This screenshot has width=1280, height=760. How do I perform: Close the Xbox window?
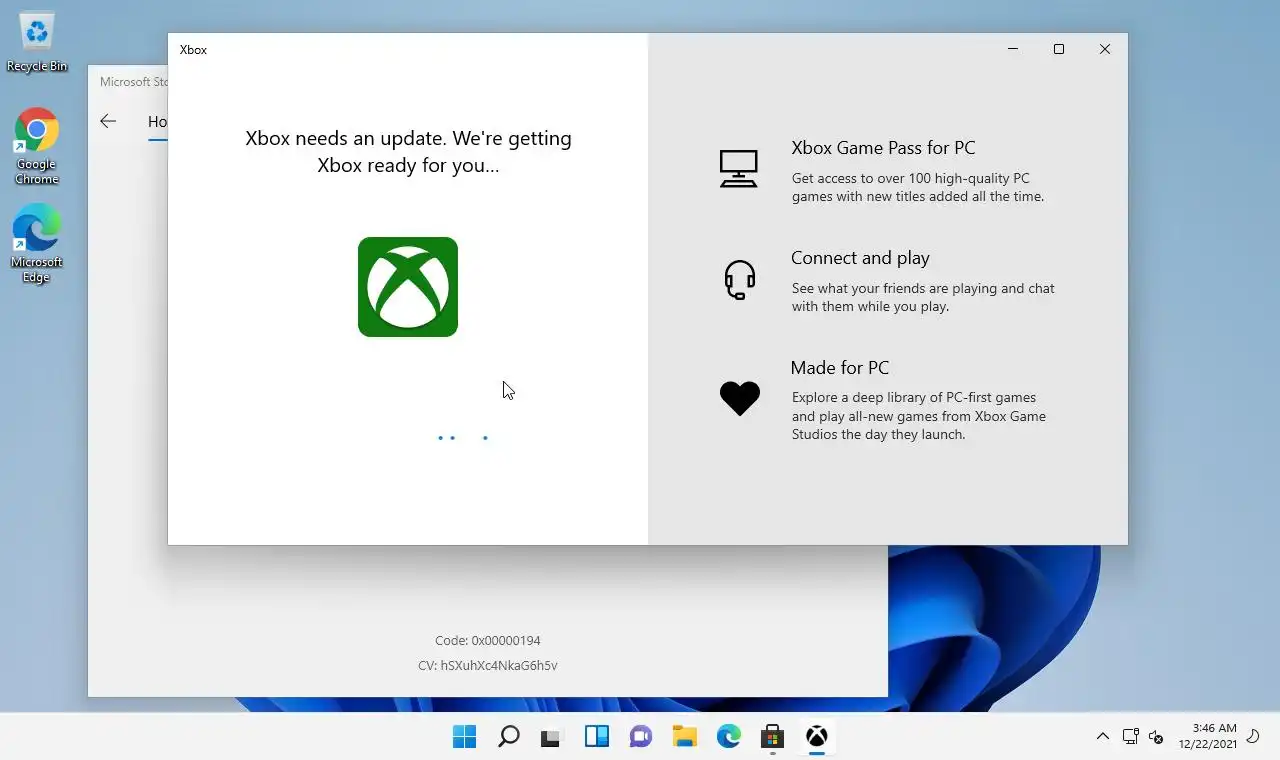click(x=1105, y=49)
